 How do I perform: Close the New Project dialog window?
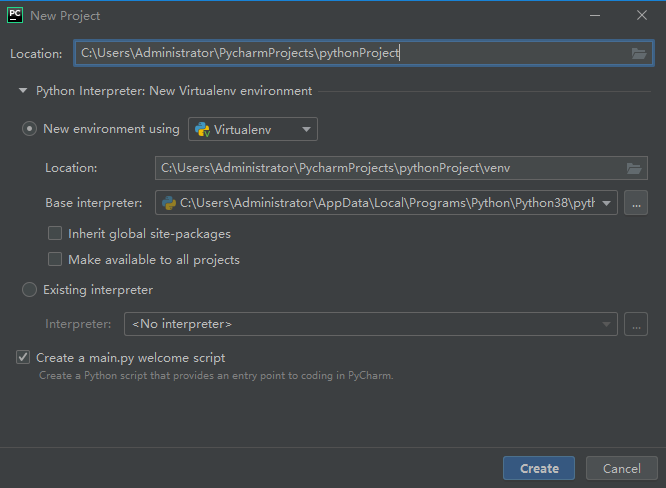click(642, 15)
